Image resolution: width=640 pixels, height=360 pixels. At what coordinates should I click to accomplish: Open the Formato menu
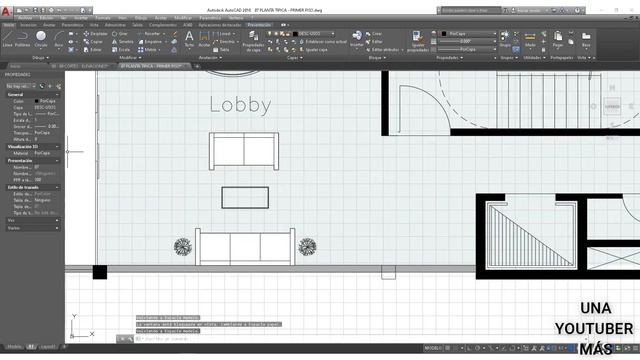(x=103, y=18)
